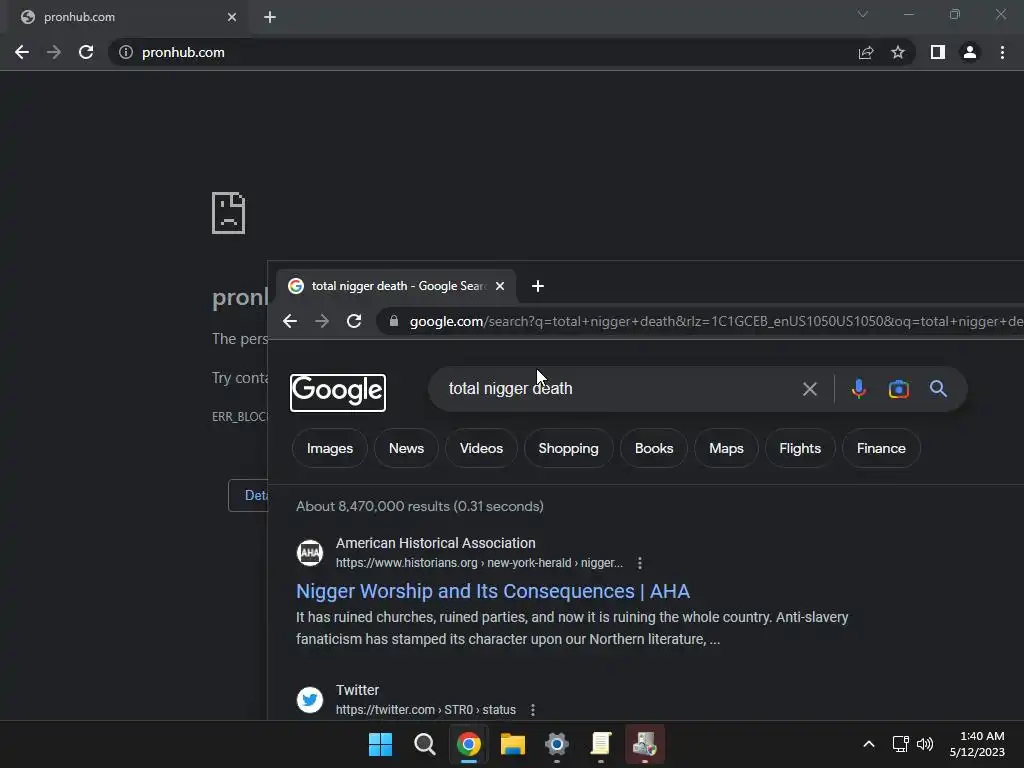Open tab search chevron in back window

(x=863, y=14)
